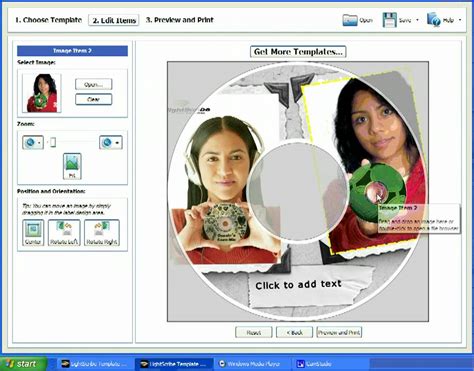This screenshot has height=371, width=474.
Task: Open the zoom in dropdown arrow
Action: tap(118, 143)
